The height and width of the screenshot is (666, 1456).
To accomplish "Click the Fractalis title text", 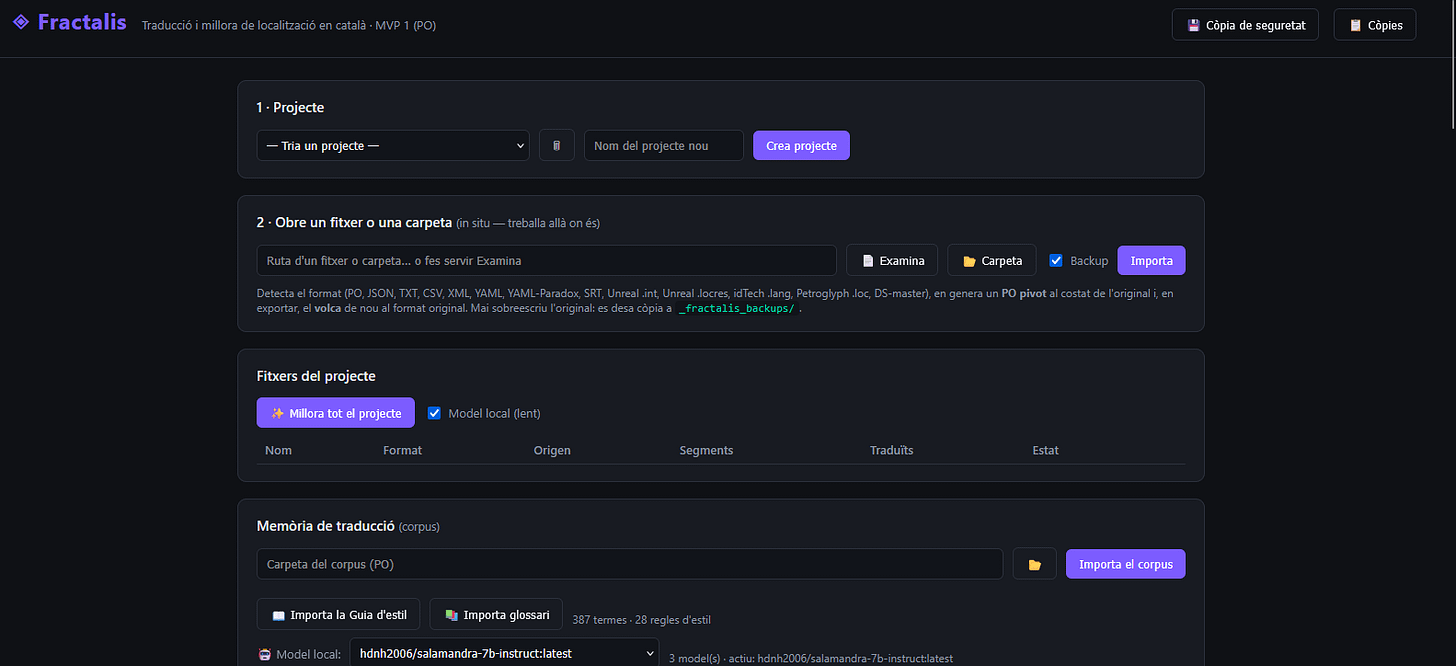I will point(82,21).
